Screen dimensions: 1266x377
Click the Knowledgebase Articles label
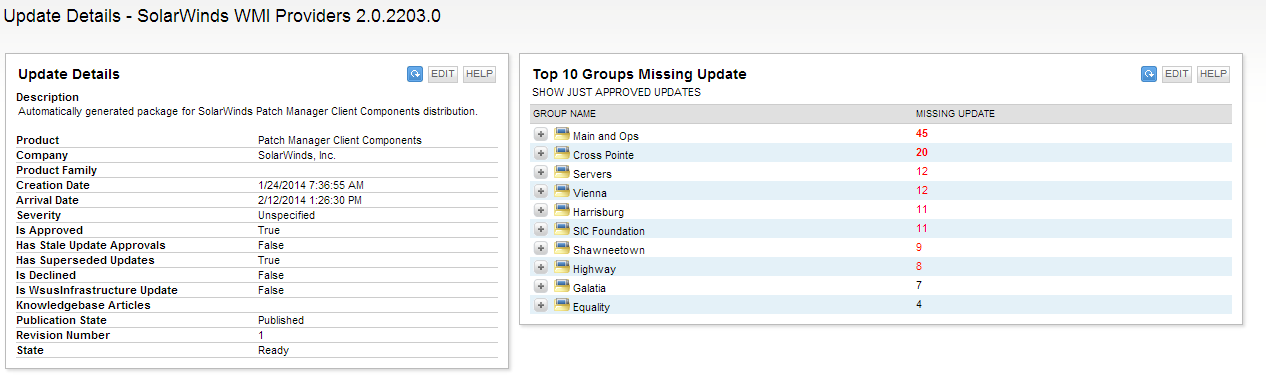[x=83, y=305]
